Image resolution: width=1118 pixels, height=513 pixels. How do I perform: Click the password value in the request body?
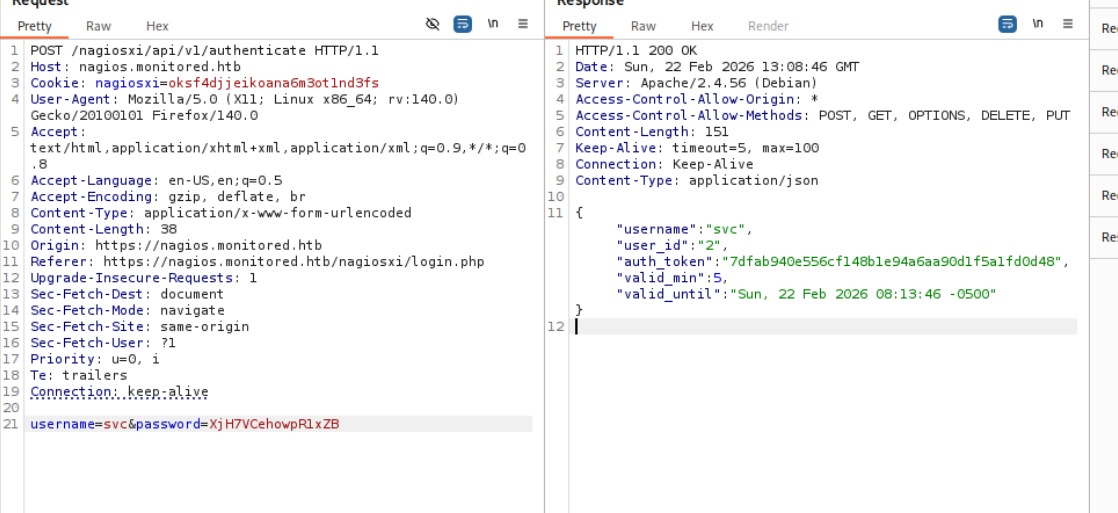tap(274, 424)
